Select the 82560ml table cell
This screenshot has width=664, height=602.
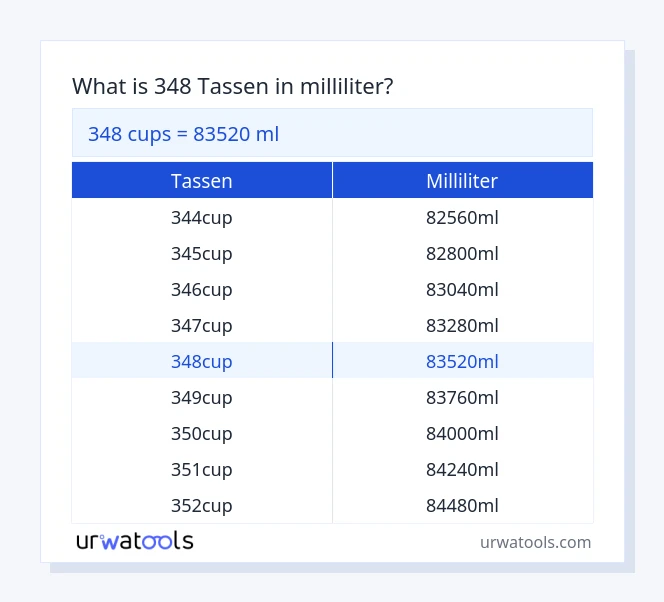(x=462, y=217)
